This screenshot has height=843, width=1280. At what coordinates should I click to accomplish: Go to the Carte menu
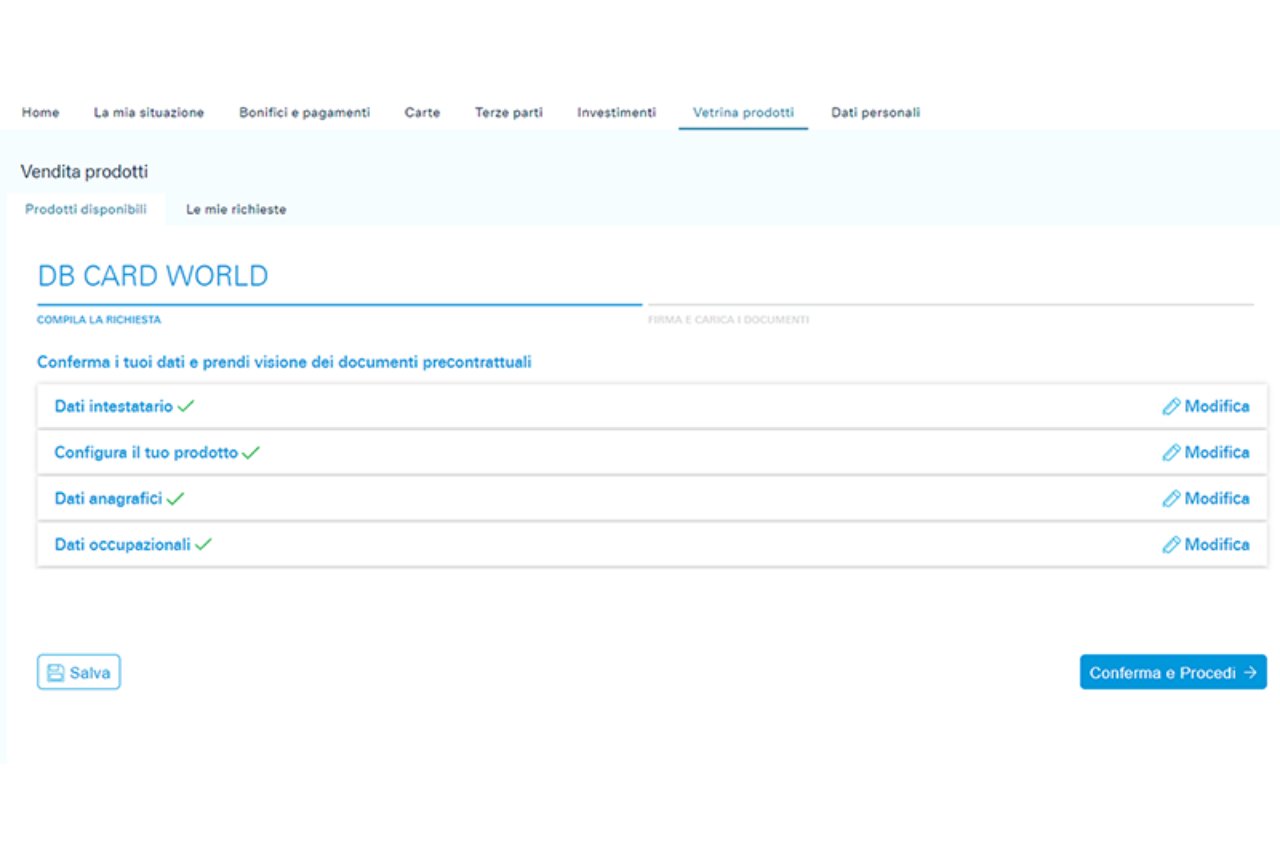(x=422, y=113)
